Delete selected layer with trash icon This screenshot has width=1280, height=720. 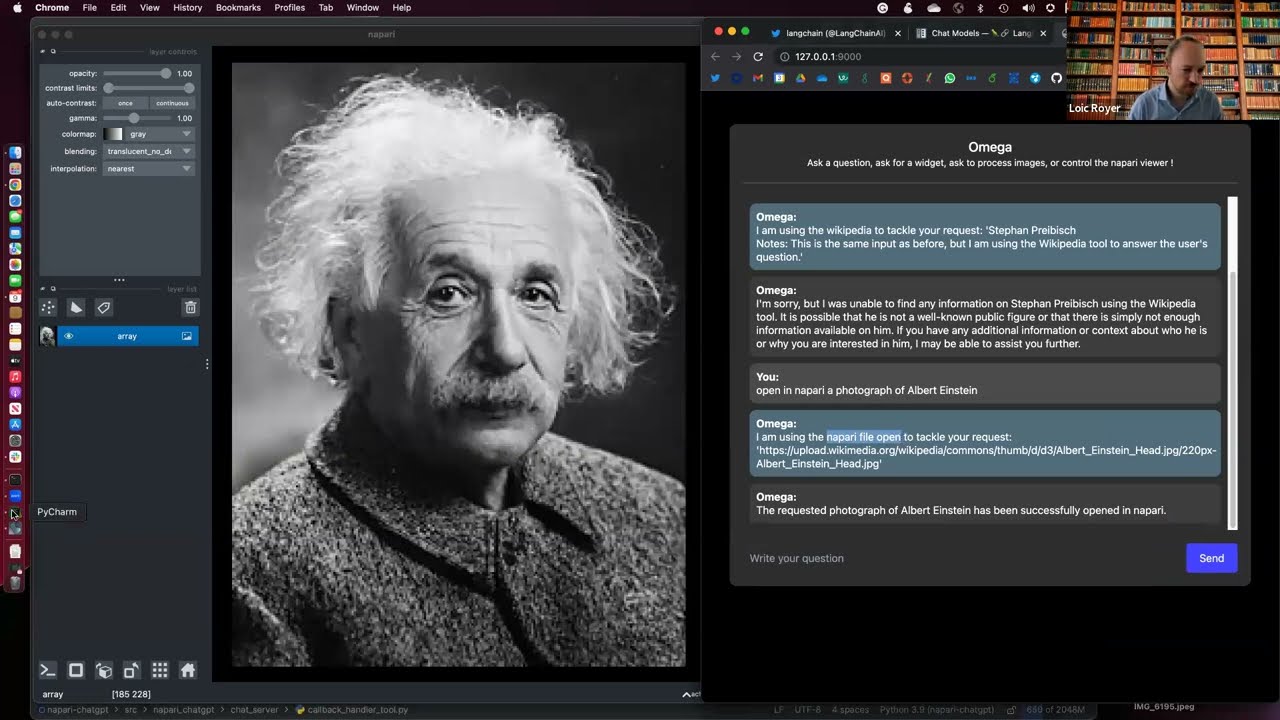click(x=190, y=307)
